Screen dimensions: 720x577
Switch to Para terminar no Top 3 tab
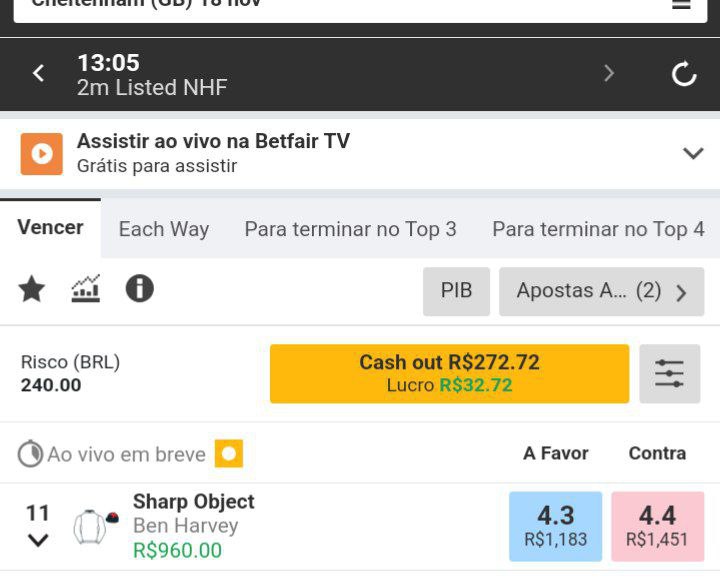click(350, 229)
